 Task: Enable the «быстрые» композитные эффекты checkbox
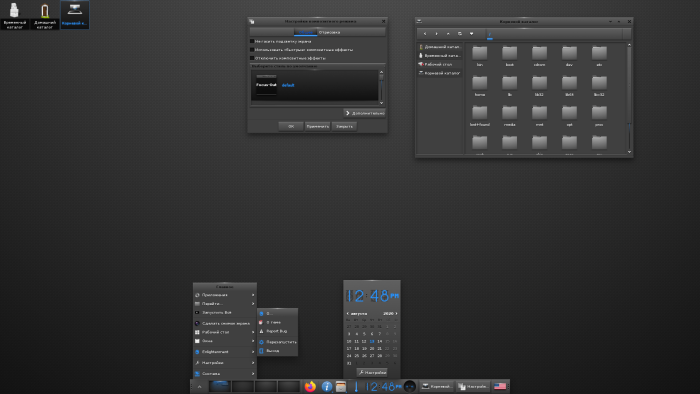tap(252, 50)
